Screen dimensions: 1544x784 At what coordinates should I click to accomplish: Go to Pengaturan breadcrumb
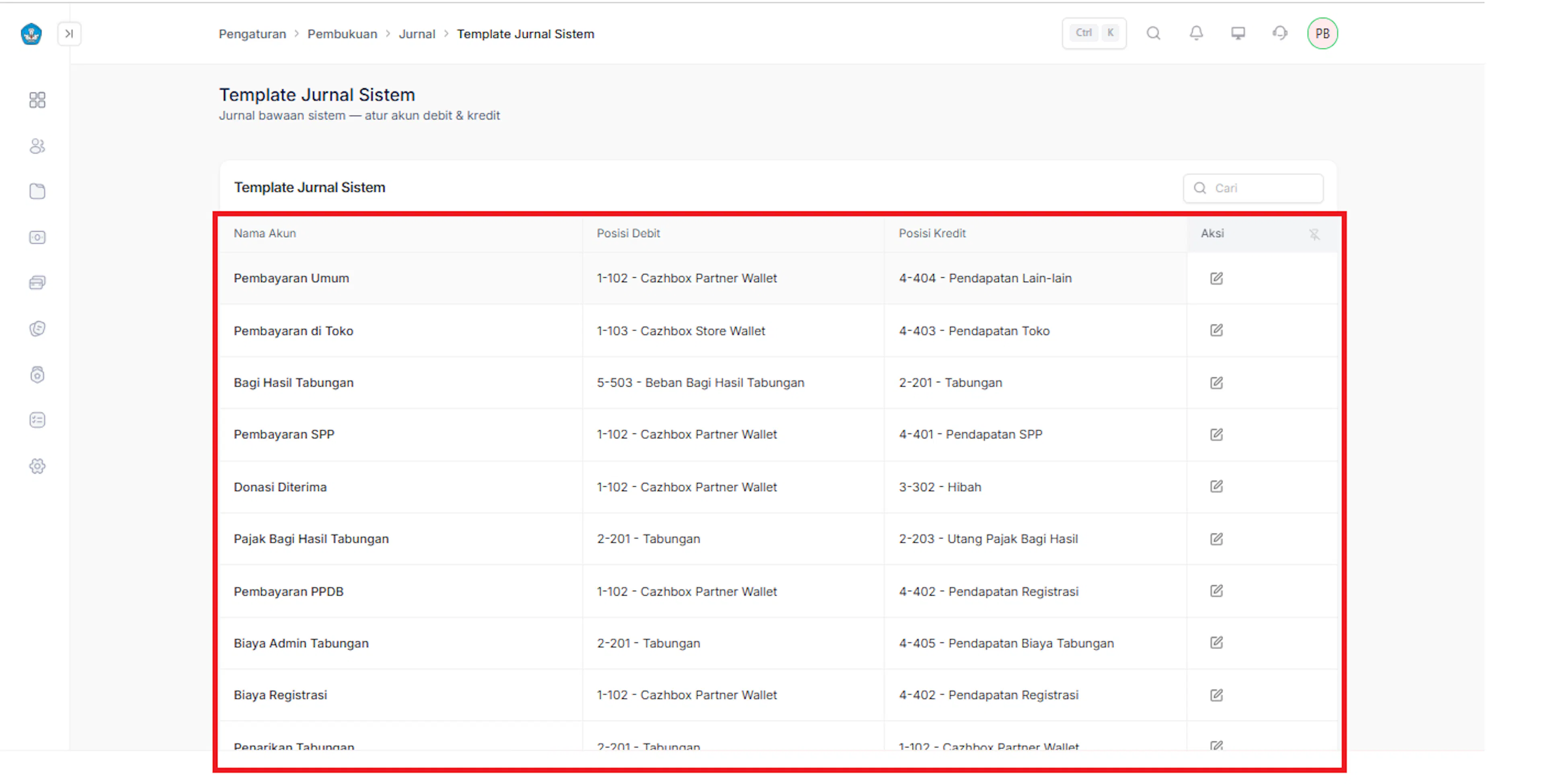(253, 34)
